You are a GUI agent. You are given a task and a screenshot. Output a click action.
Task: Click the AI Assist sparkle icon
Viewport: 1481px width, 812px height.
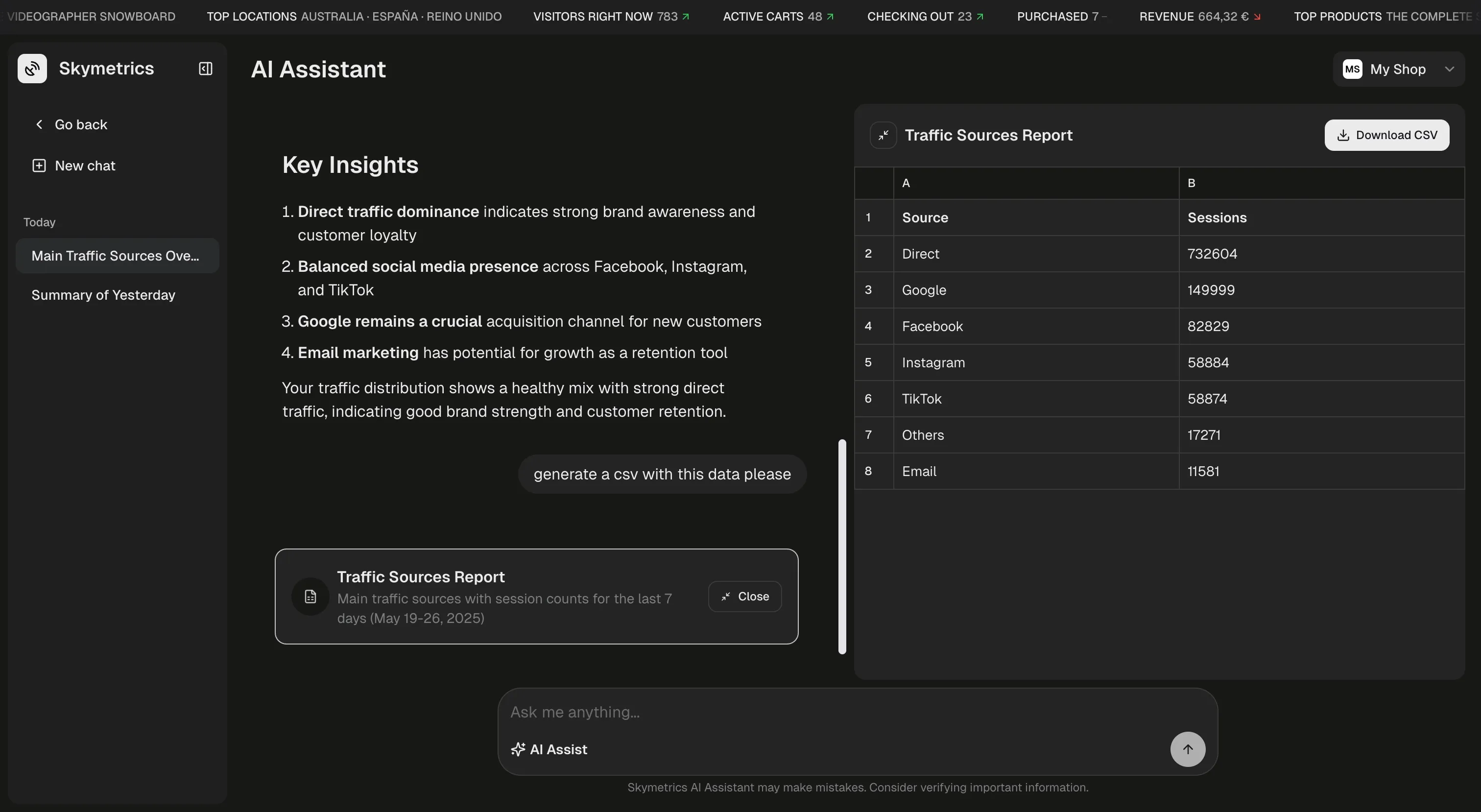(x=518, y=749)
